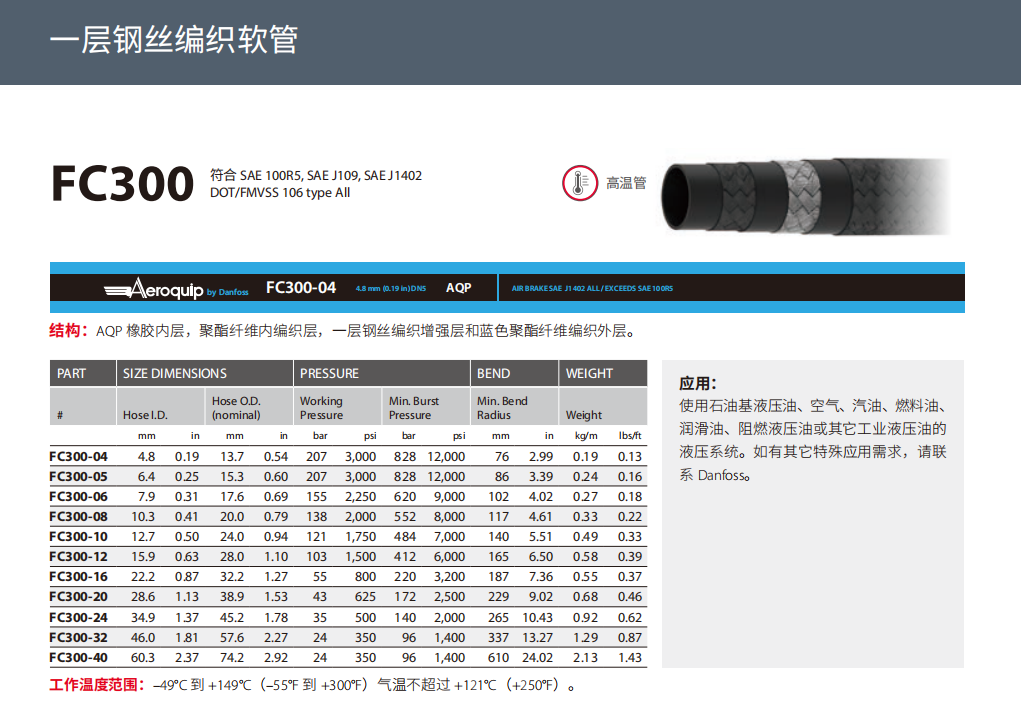Select part number FC300-05
Image resolution: width=1021 pixels, height=706 pixels.
pyautogui.click(x=78, y=477)
